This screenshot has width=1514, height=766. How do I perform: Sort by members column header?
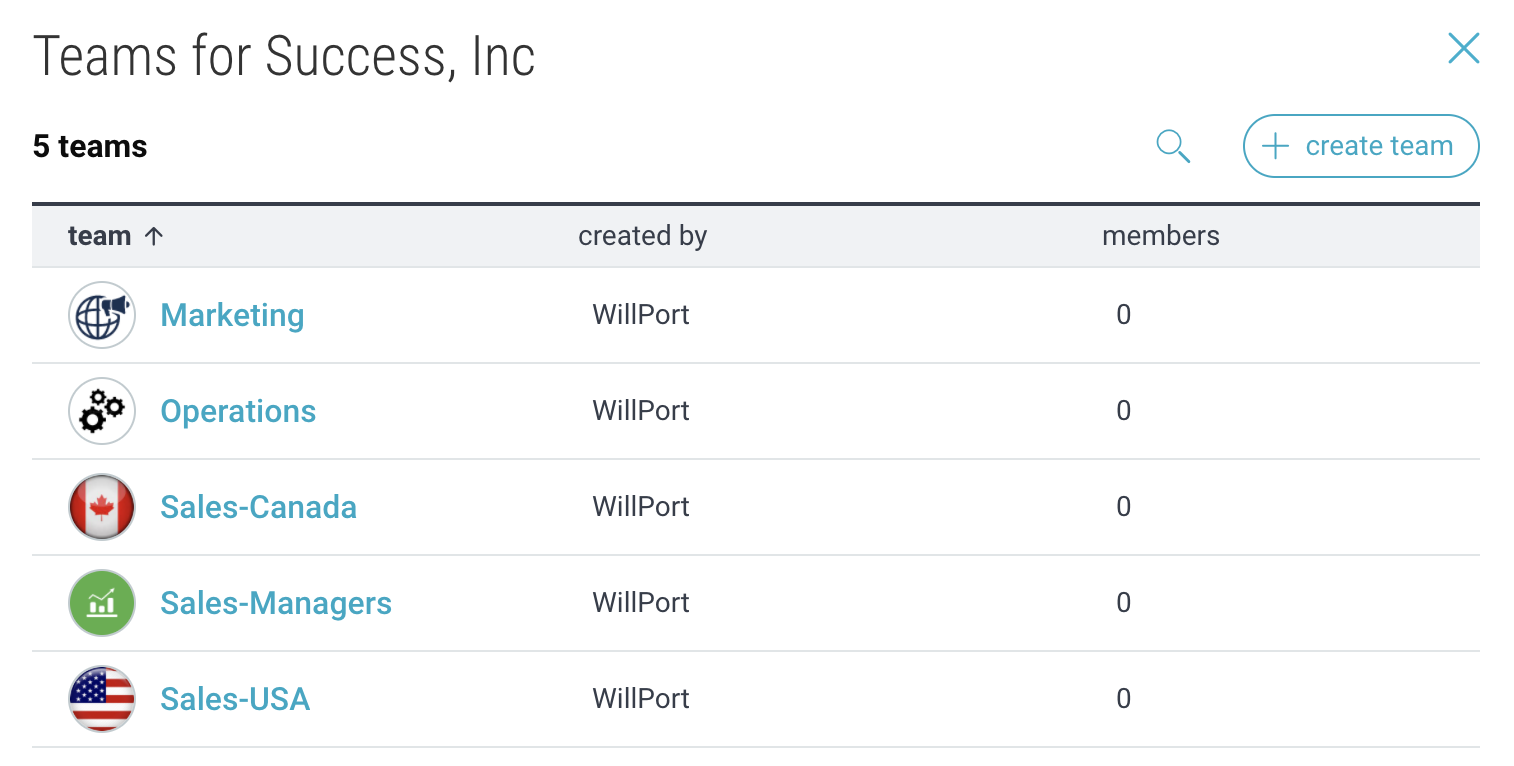1160,236
